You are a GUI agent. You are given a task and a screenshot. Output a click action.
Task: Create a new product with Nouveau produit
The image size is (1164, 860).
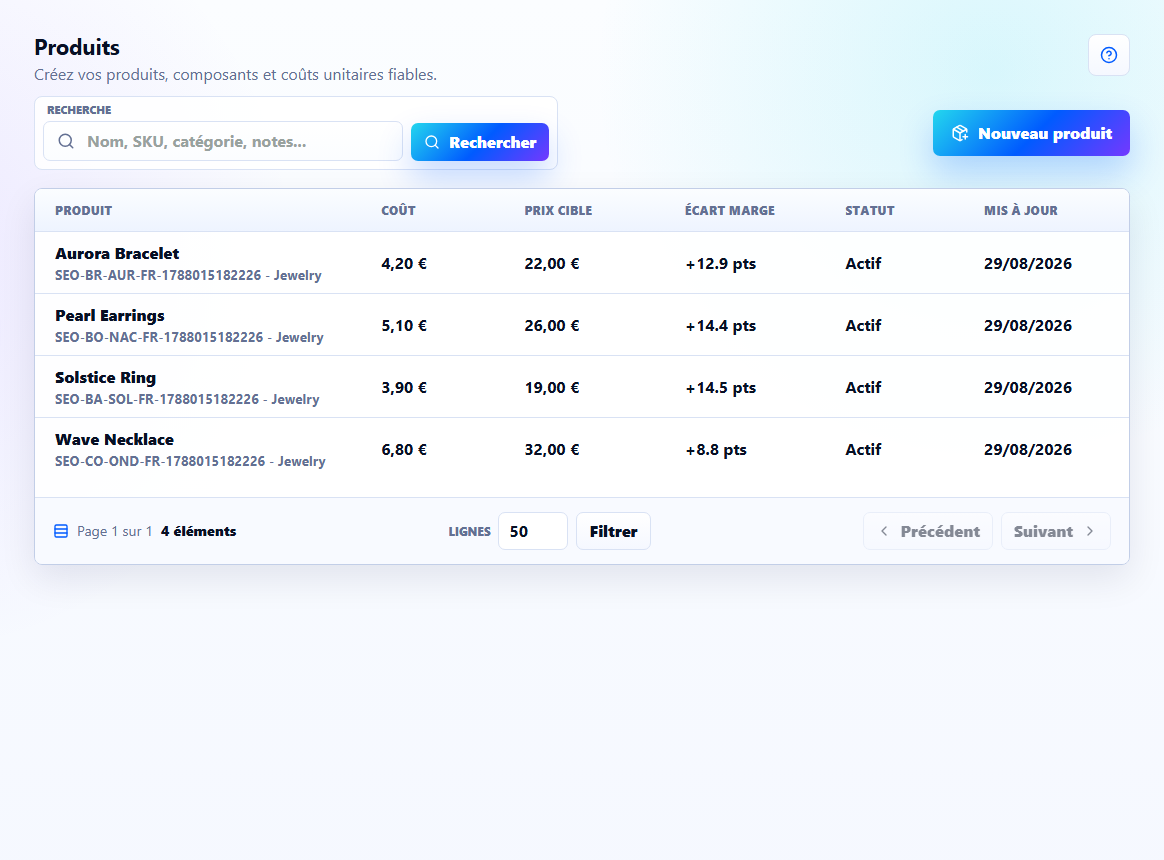pos(1031,133)
